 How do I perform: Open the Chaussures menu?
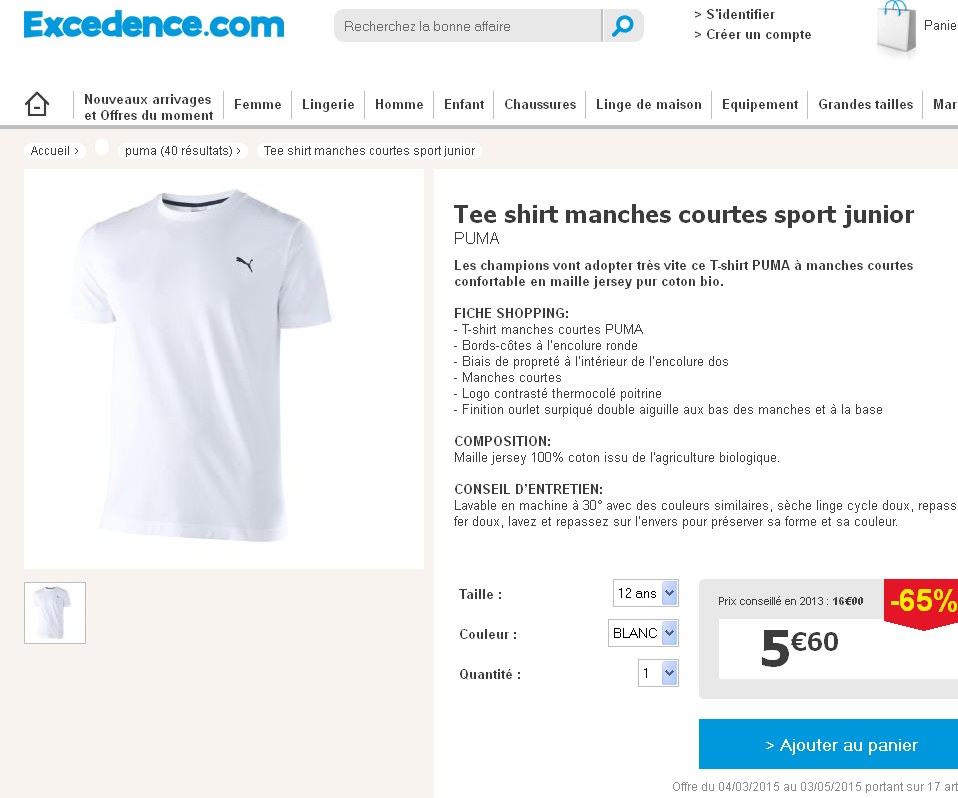tap(540, 104)
